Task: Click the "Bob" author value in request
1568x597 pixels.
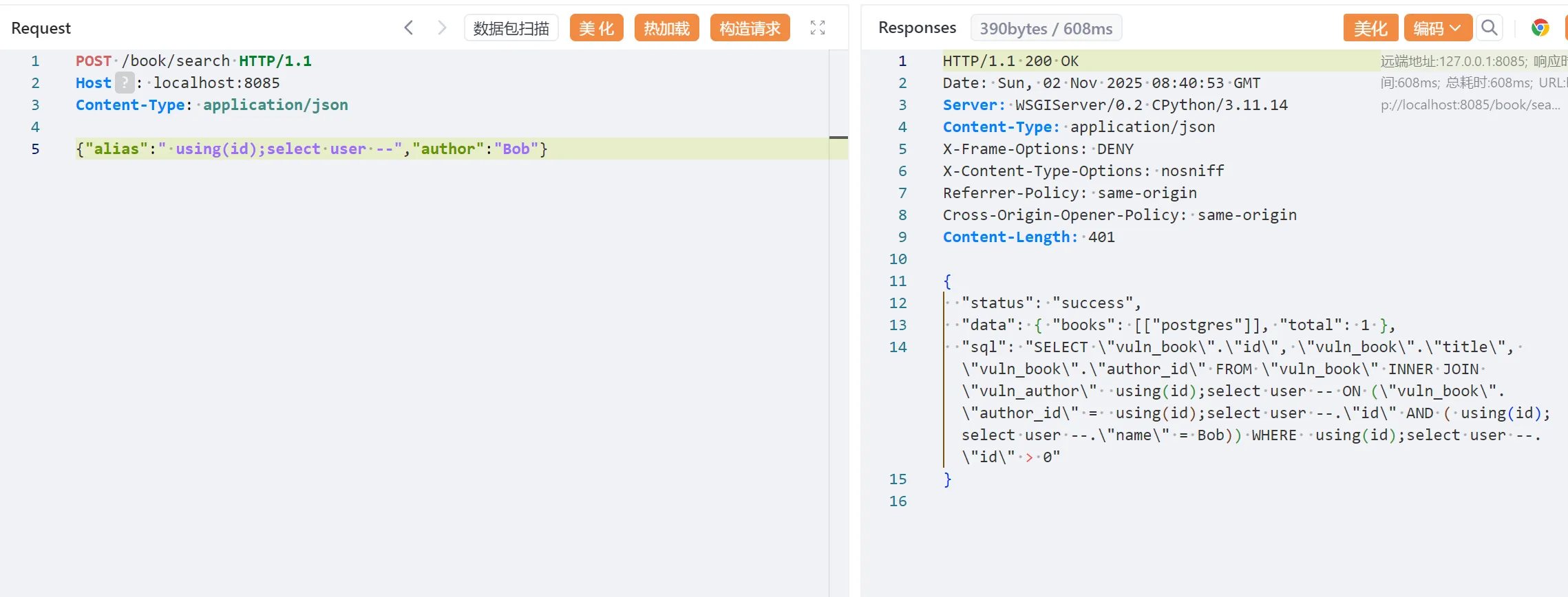Action: [516, 149]
